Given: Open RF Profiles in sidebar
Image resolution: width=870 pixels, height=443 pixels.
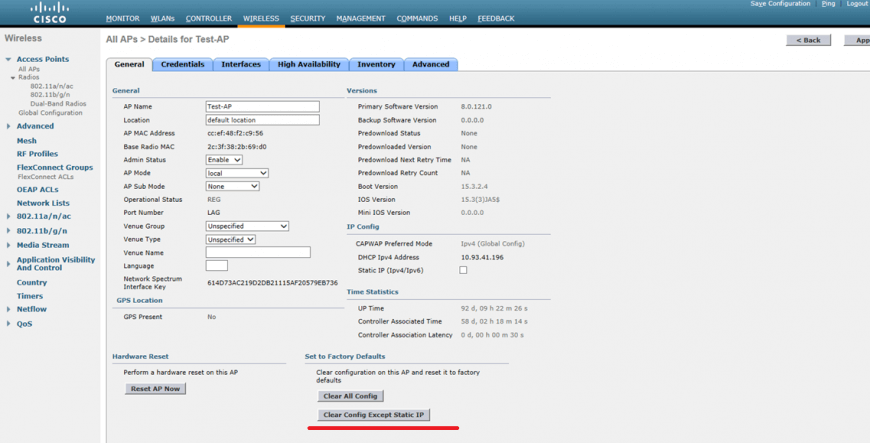Looking at the screenshot, I should (x=37, y=154).
